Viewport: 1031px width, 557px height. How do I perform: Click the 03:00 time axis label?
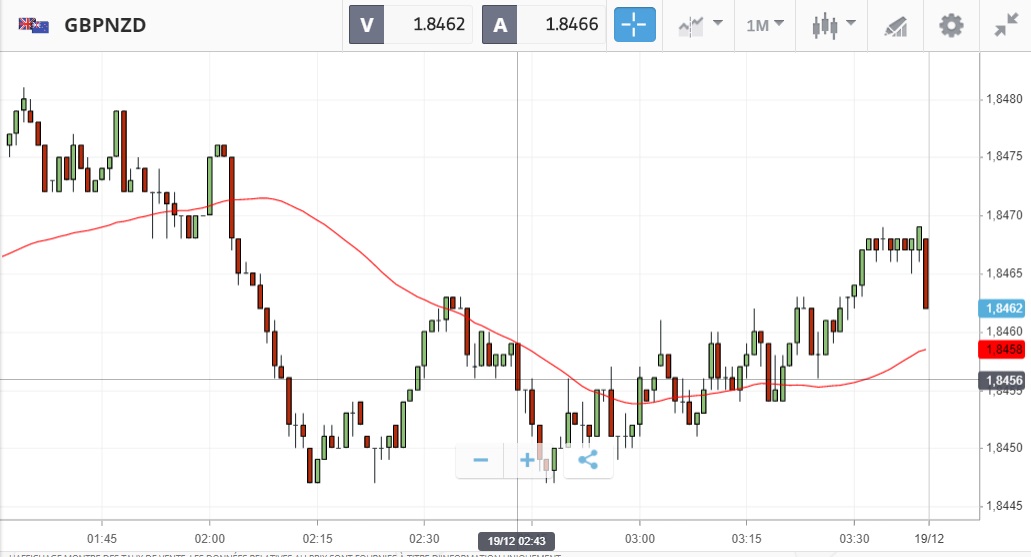639,523
